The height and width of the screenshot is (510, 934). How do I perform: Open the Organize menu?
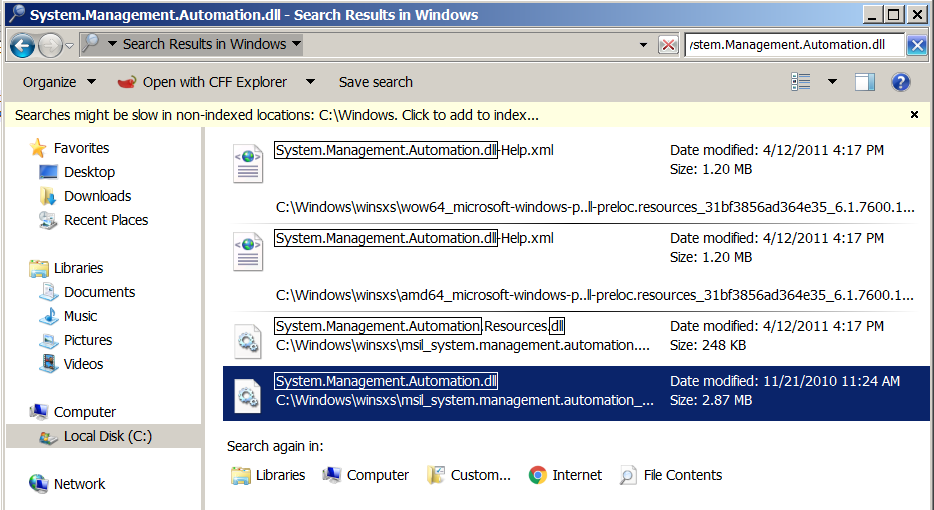point(59,82)
